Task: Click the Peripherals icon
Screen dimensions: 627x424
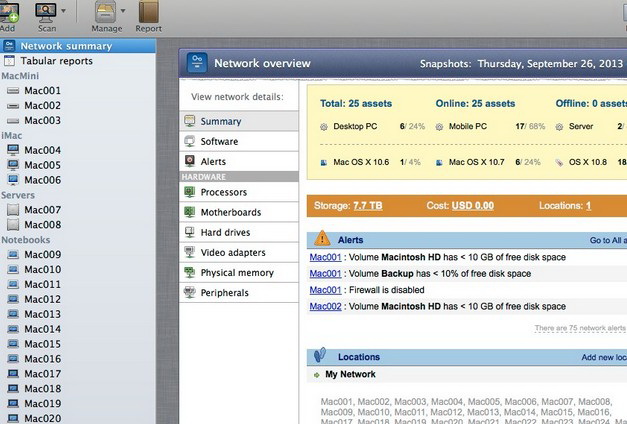Action: click(x=190, y=292)
